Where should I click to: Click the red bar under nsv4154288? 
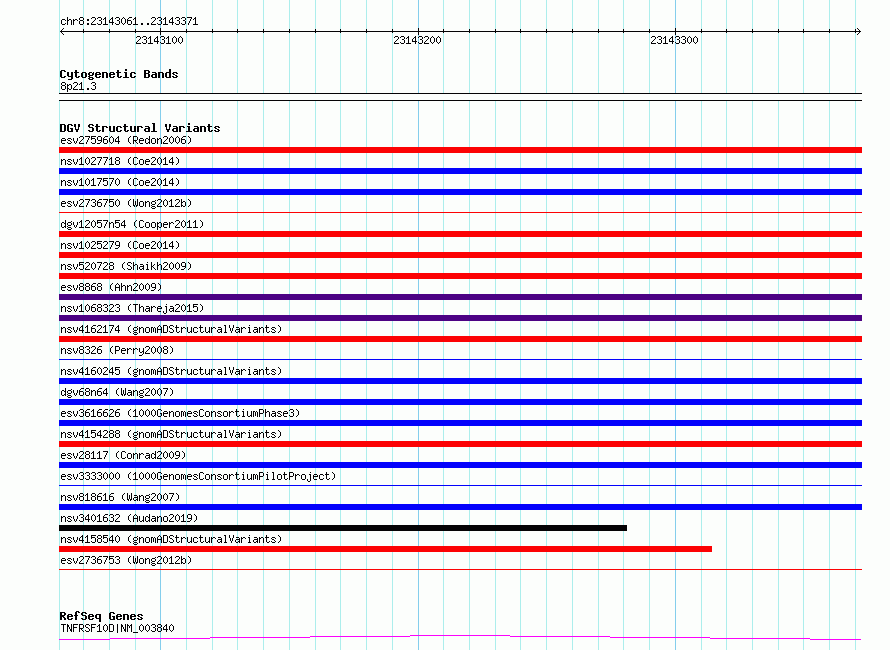pos(460,444)
